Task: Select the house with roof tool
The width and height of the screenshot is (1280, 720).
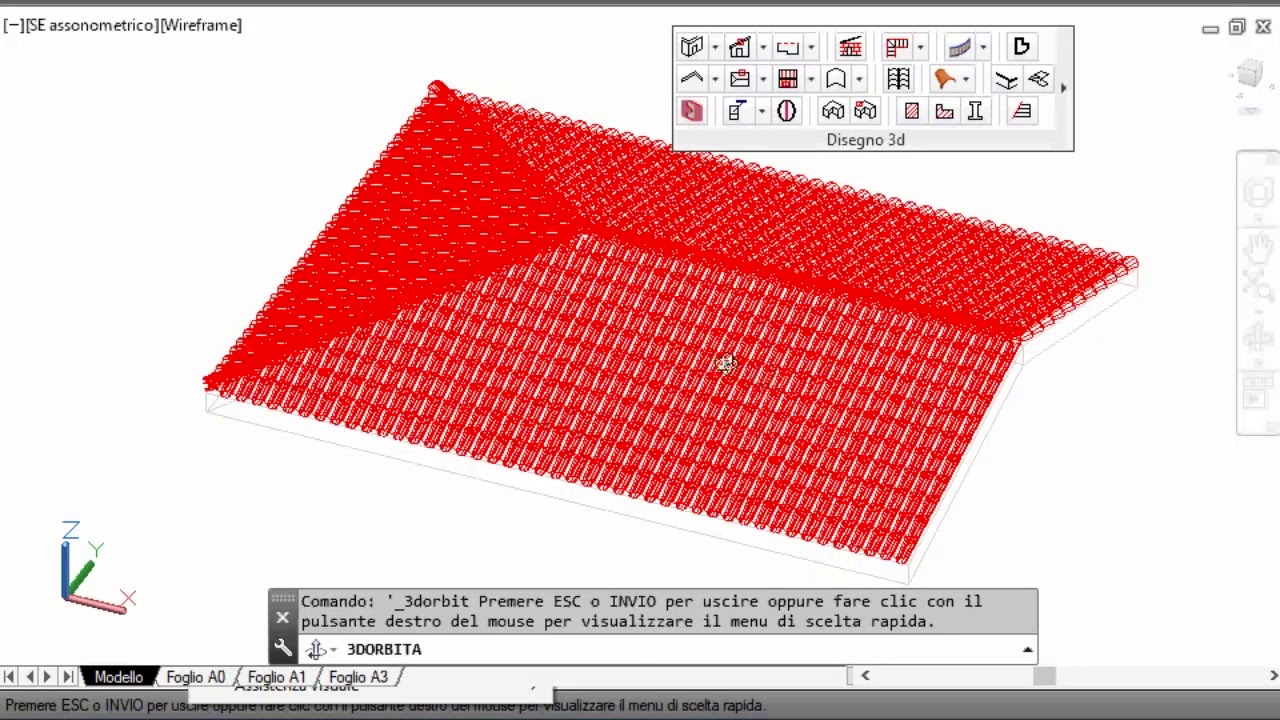Action: pos(740,47)
